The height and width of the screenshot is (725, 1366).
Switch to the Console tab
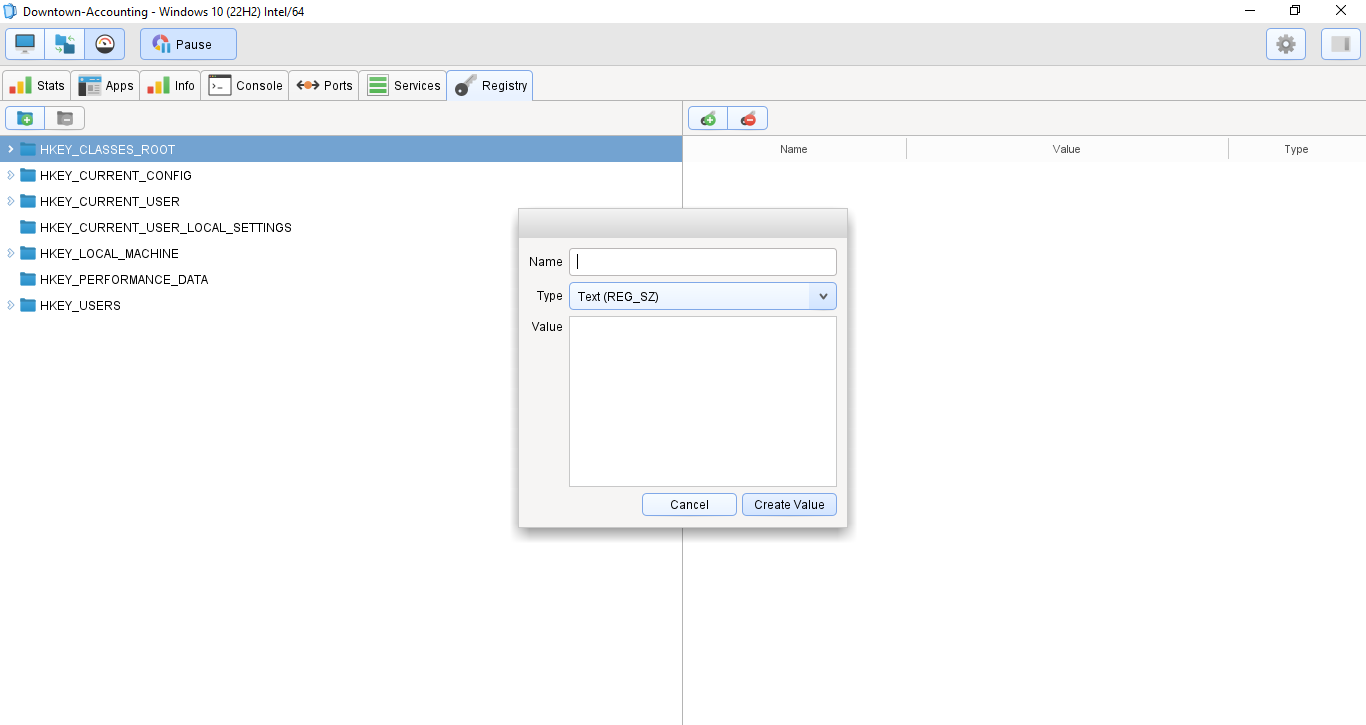pos(244,85)
